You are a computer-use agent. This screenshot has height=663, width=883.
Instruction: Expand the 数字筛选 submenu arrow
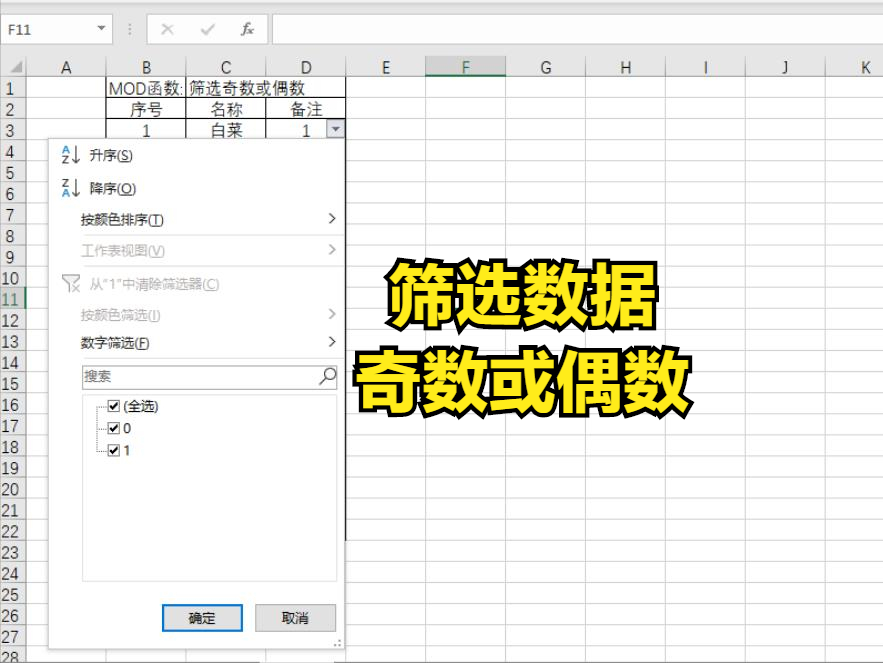tap(332, 342)
